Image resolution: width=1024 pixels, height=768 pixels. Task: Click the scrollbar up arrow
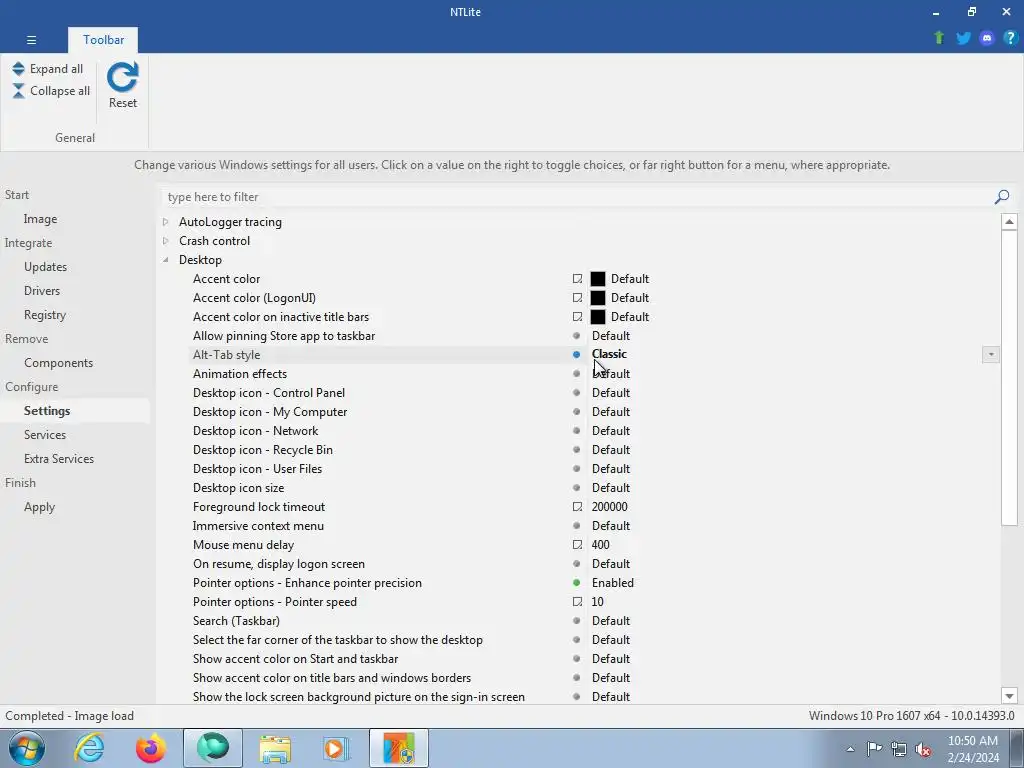[x=1009, y=222]
